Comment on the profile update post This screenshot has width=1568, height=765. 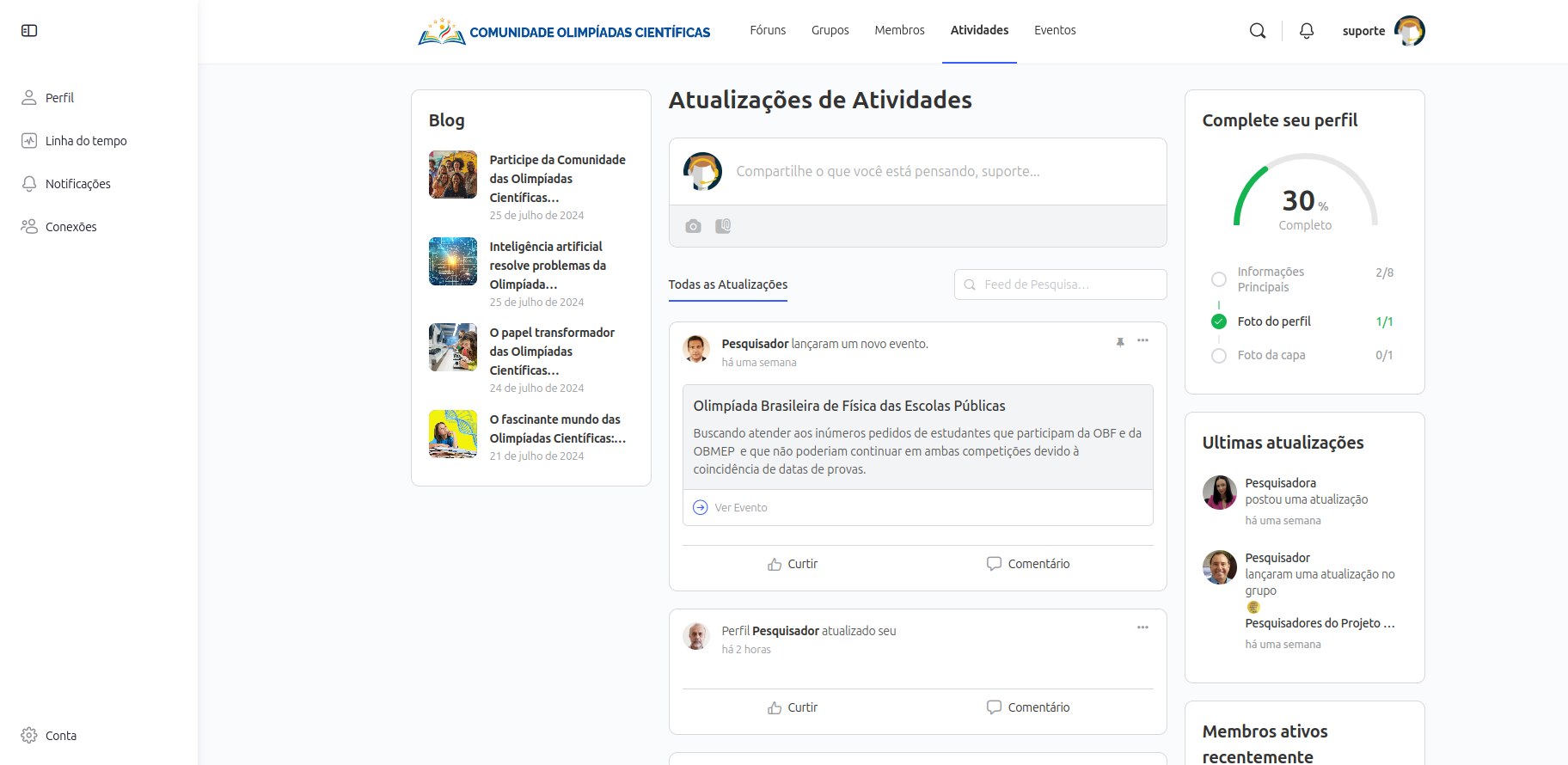click(1028, 708)
